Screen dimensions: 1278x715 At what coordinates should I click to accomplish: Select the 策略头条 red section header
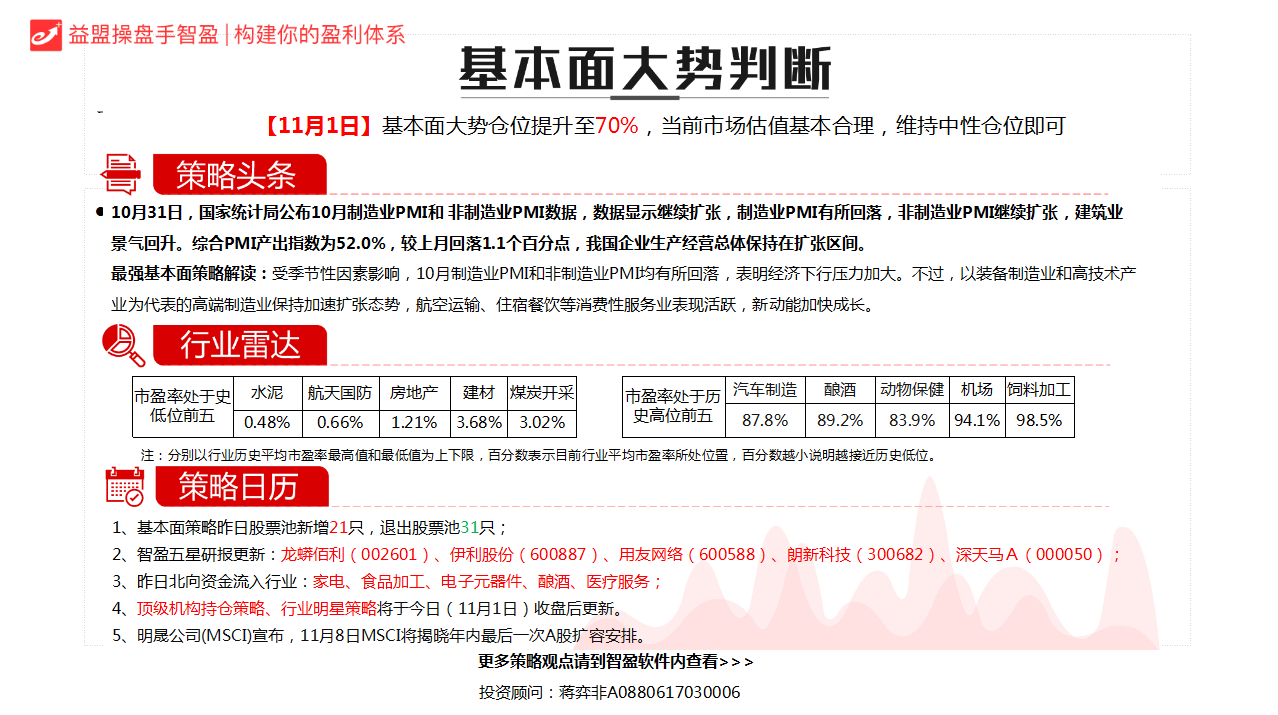pyautogui.click(x=238, y=175)
